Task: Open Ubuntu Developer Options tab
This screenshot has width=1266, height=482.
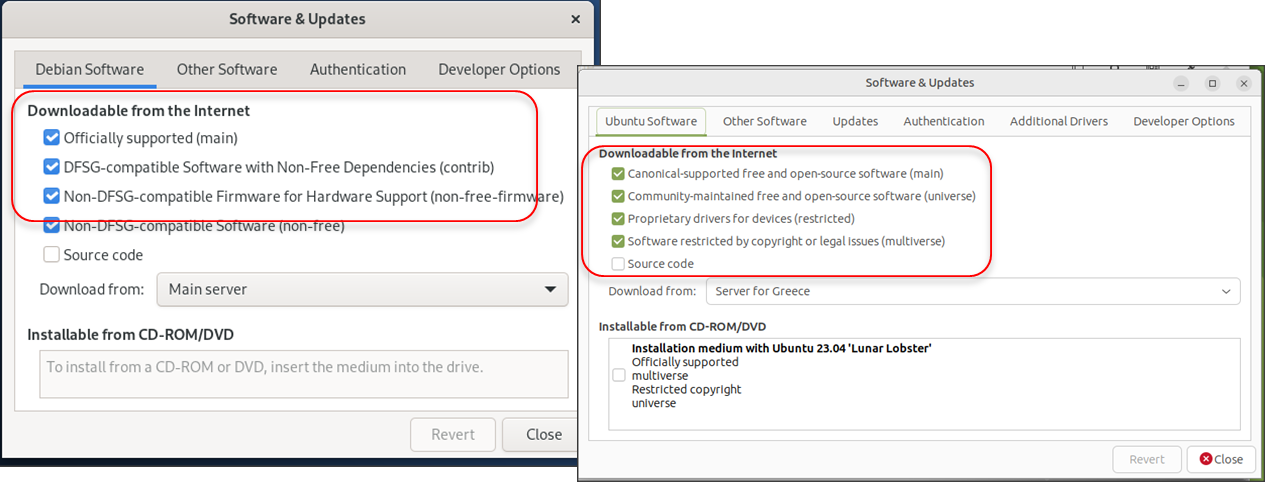Action: coord(1183,122)
